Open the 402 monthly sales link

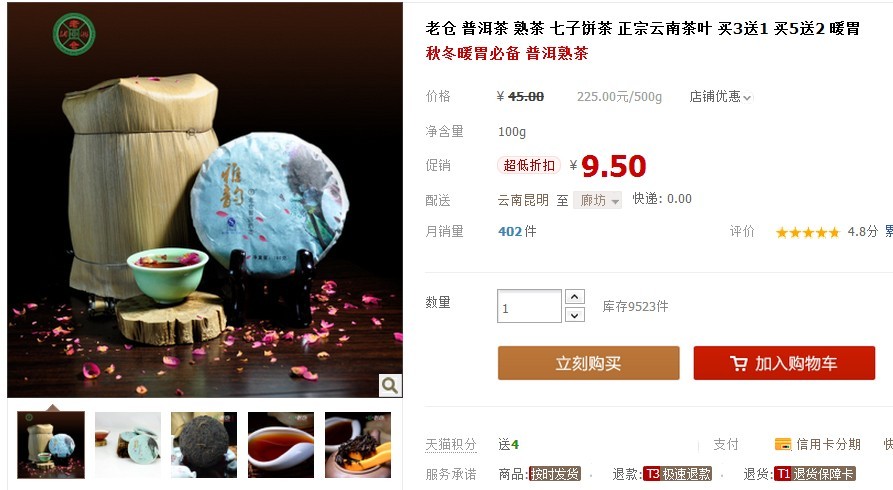[510, 231]
